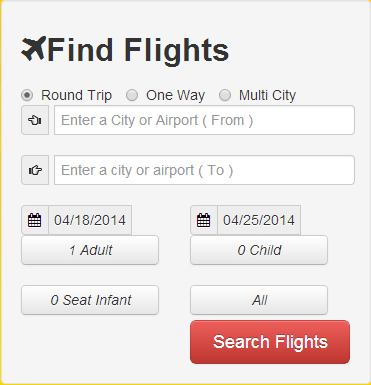Screen dimensions: 371x385
Task: Open the departure date calendar icon
Action: coord(35,220)
